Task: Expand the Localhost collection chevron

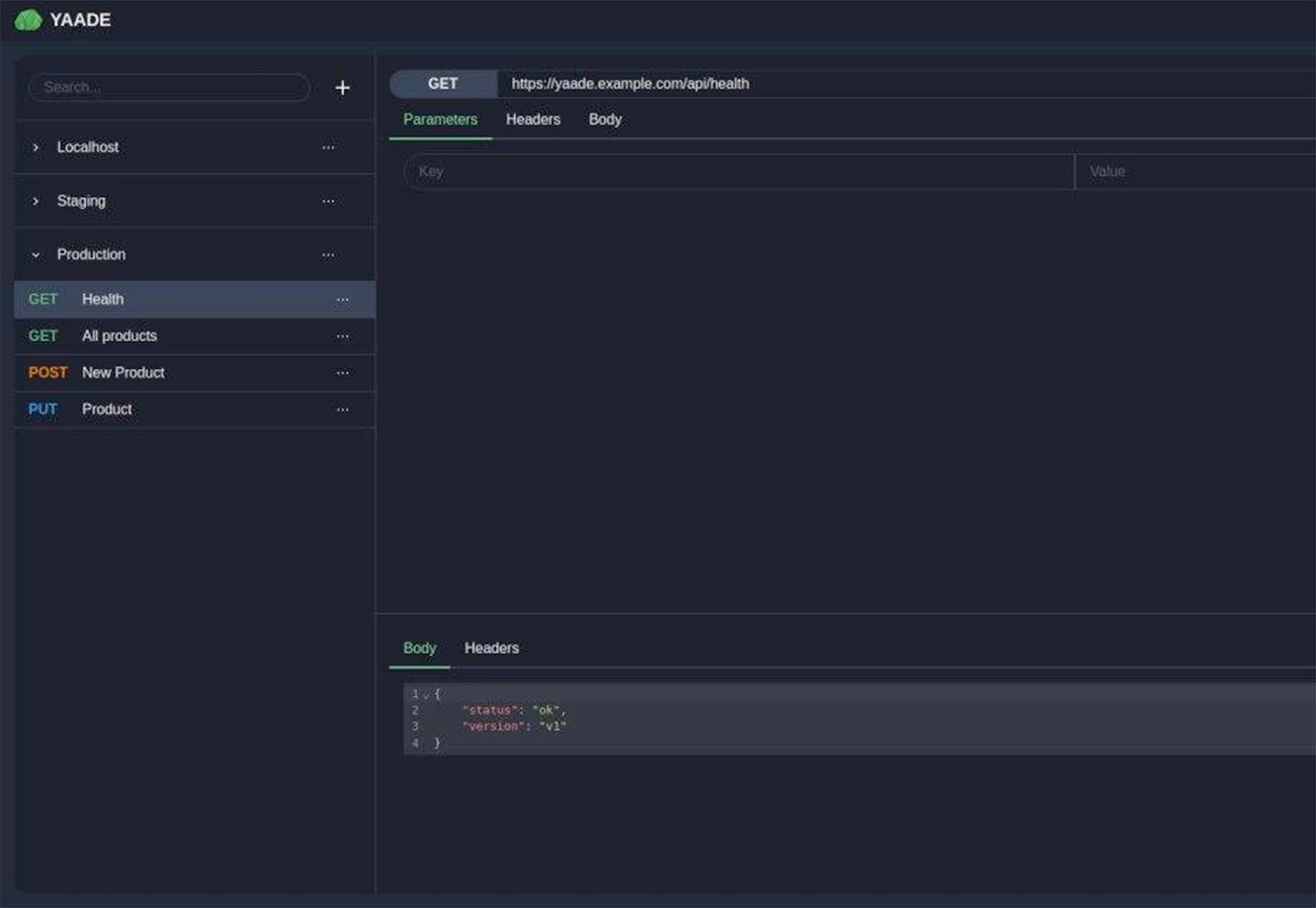Action: coord(35,148)
